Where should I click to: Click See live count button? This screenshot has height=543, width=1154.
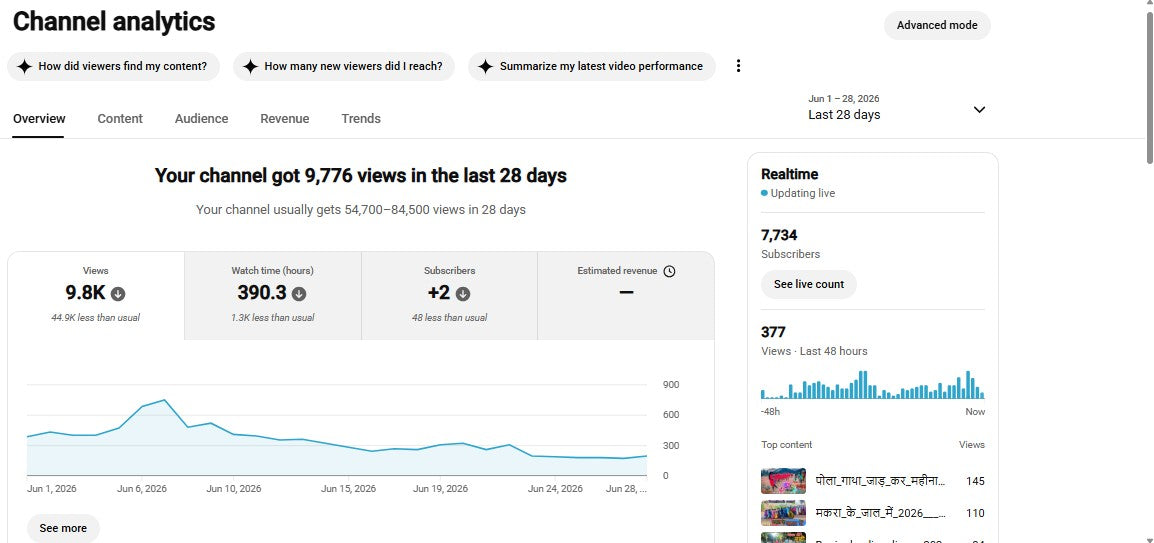click(809, 284)
